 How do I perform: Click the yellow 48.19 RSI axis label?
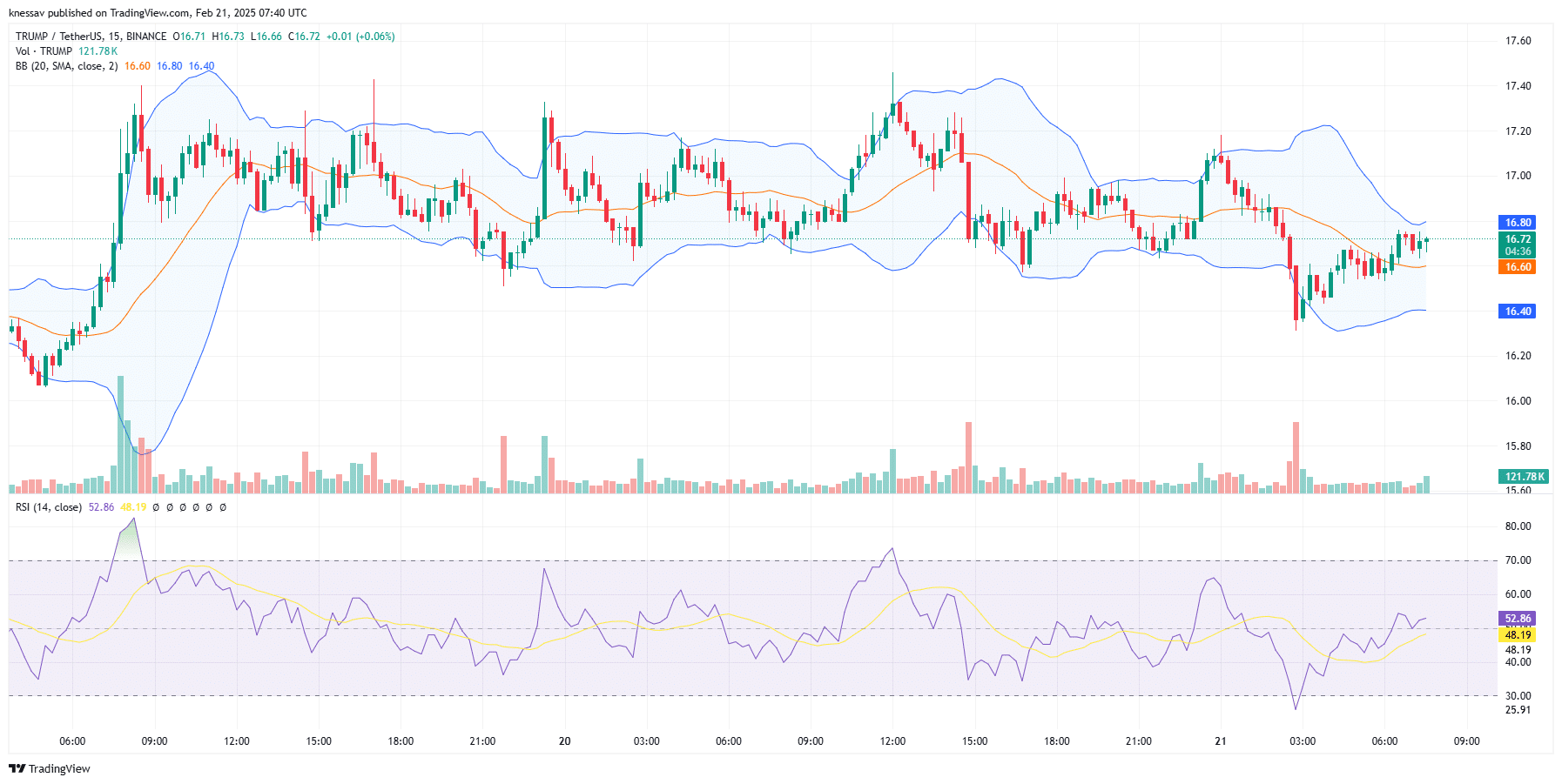click(x=1517, y=635)
